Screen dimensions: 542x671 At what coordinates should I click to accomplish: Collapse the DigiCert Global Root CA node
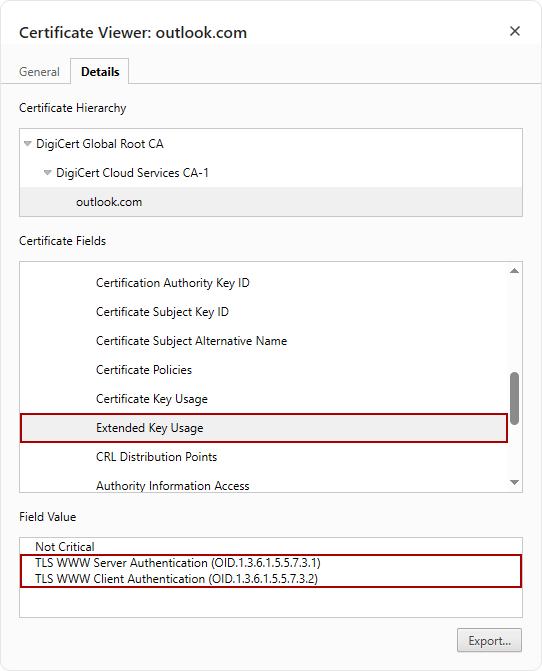pos(28,144)
